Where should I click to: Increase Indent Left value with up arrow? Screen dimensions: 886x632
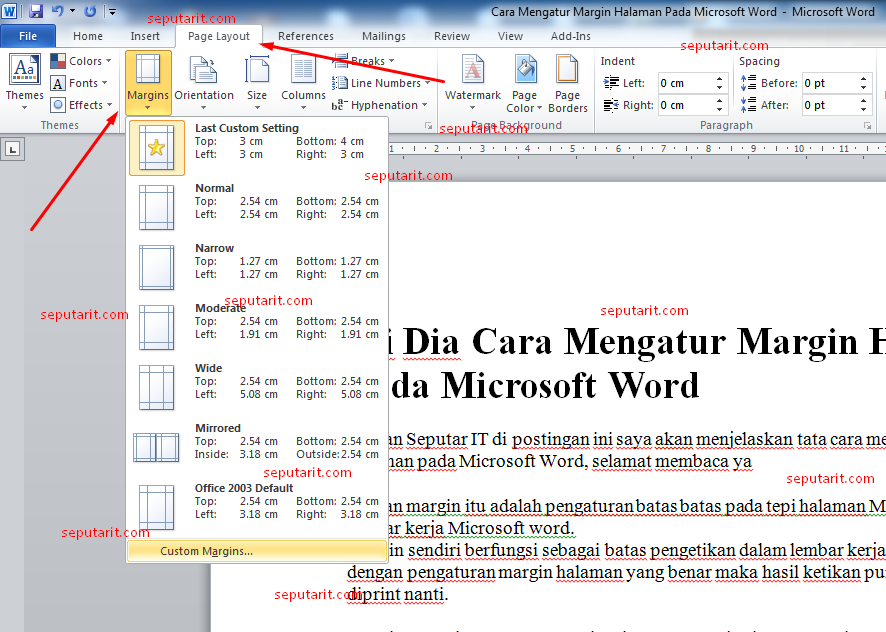click(719, 79)
